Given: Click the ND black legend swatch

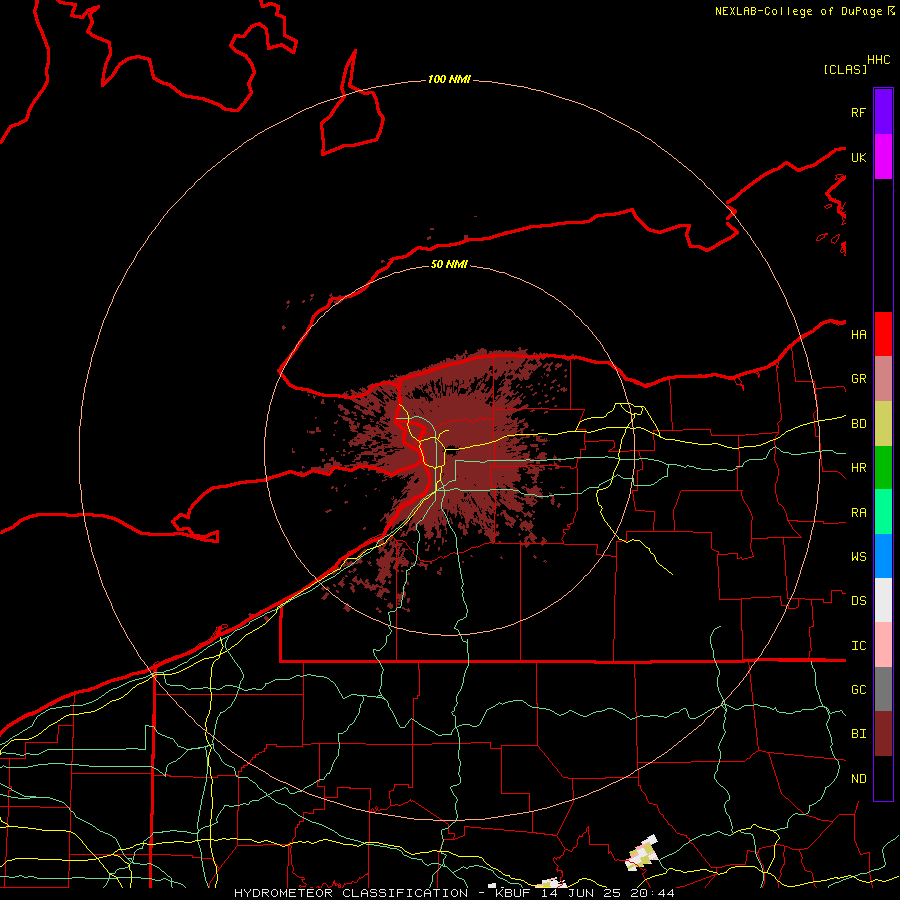Looking at the screenshot, I should click(883, 778).
